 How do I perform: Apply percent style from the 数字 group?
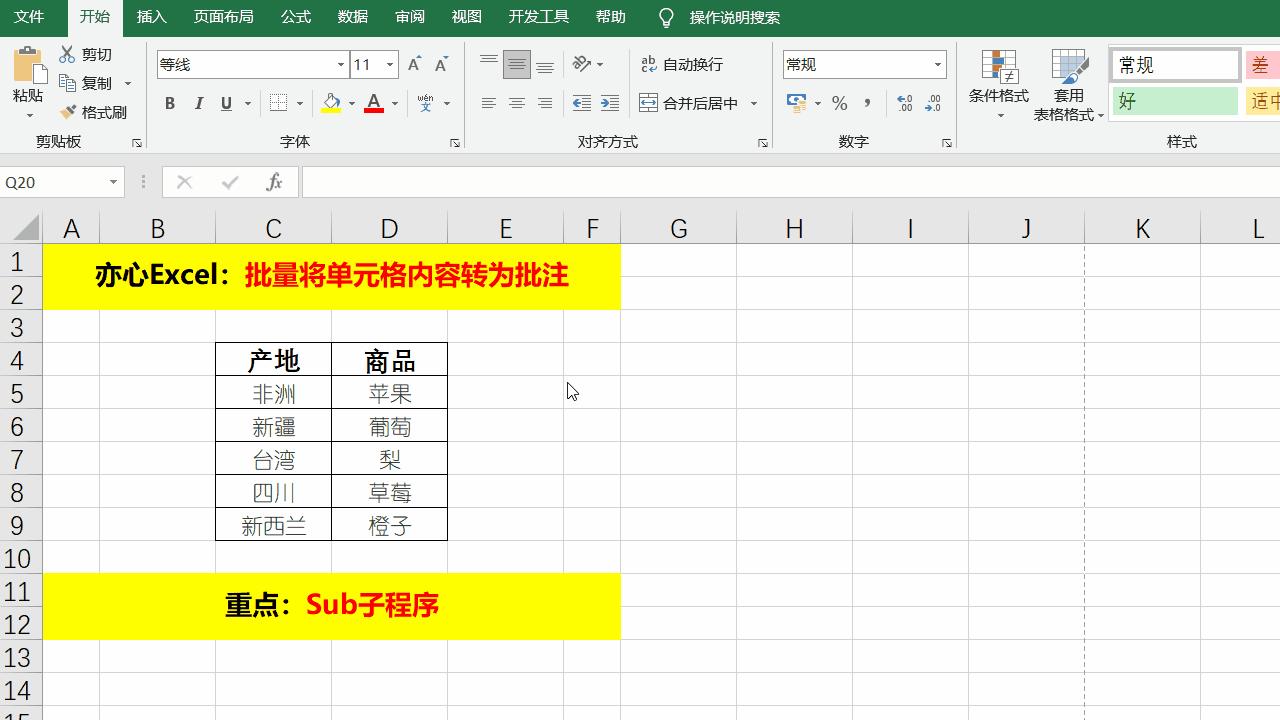click(x=840, y=103)
